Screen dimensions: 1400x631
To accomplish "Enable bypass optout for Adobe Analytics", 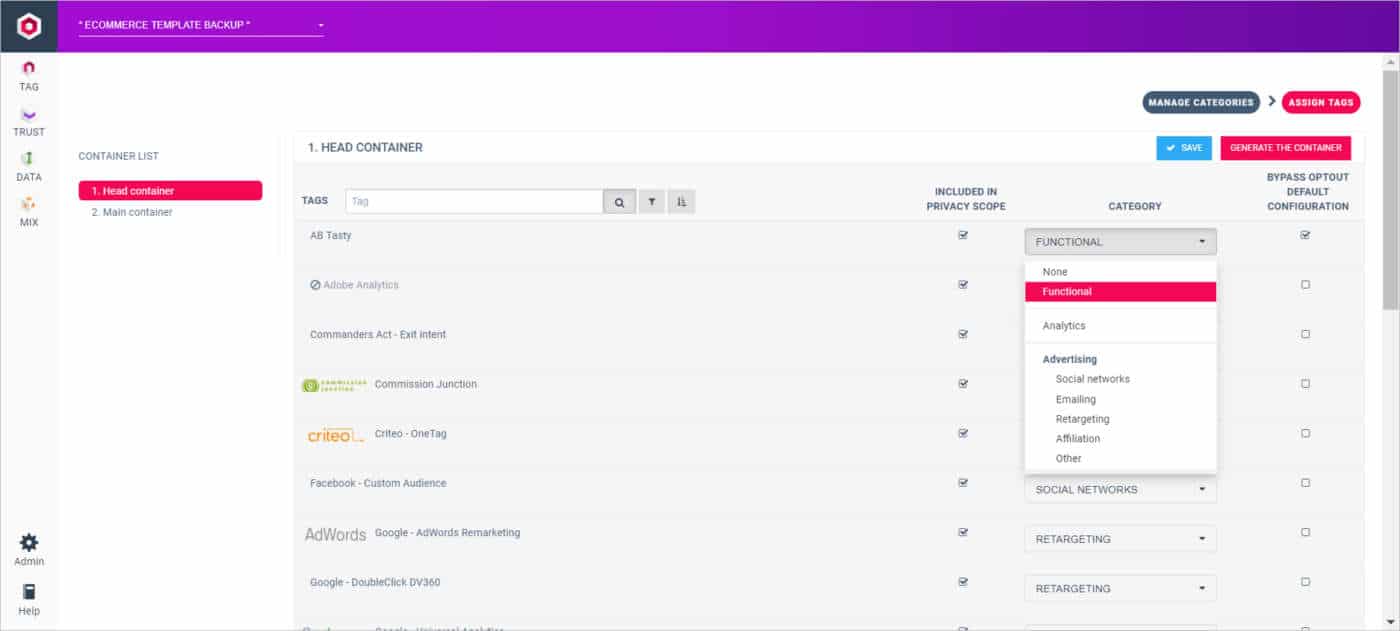I will coord(1305,285).
